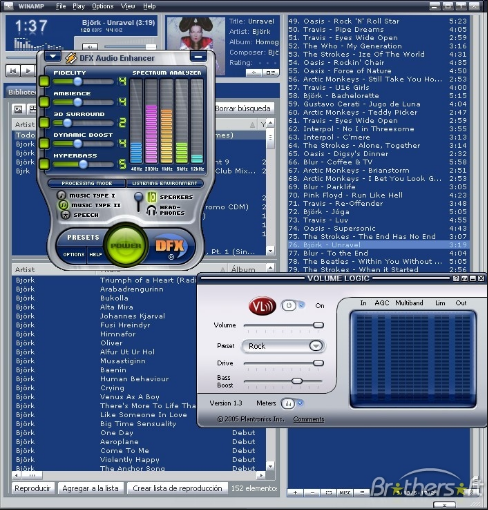This screenshot has width=488, height=510.
Task: Toggle the green DFX Power button
Action: coord(126,246)
